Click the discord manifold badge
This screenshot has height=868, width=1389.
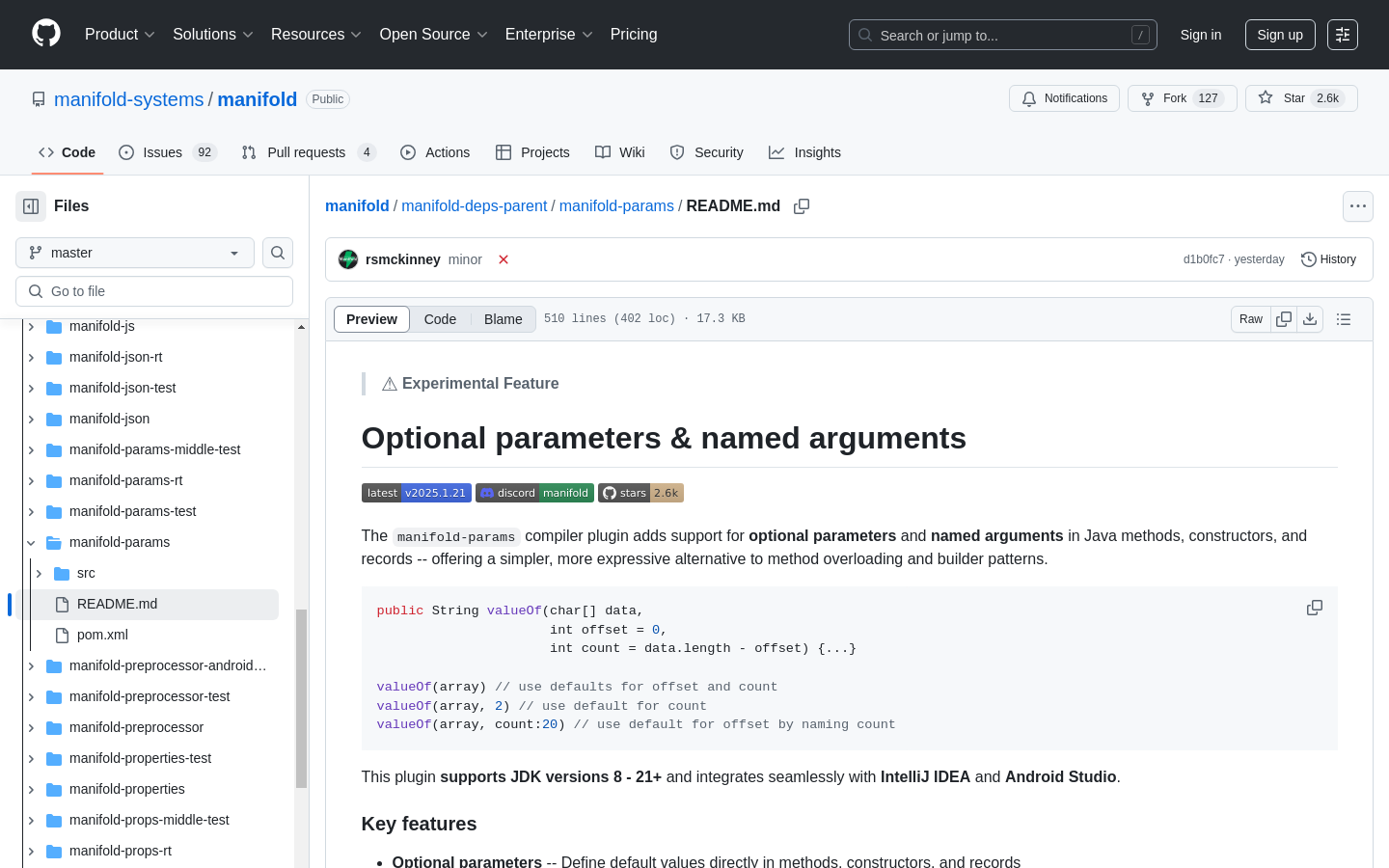534,493
